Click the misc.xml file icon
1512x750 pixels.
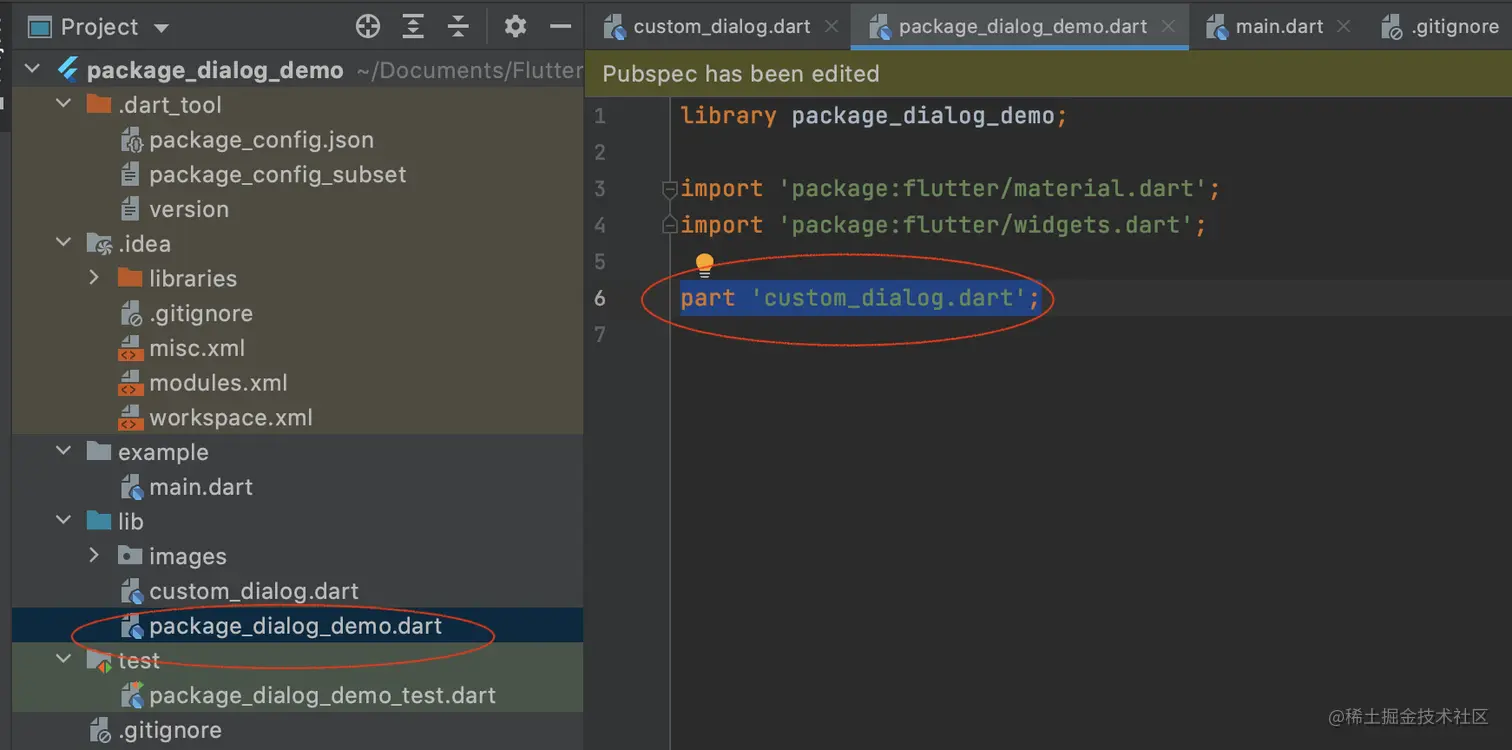(130, 348)
